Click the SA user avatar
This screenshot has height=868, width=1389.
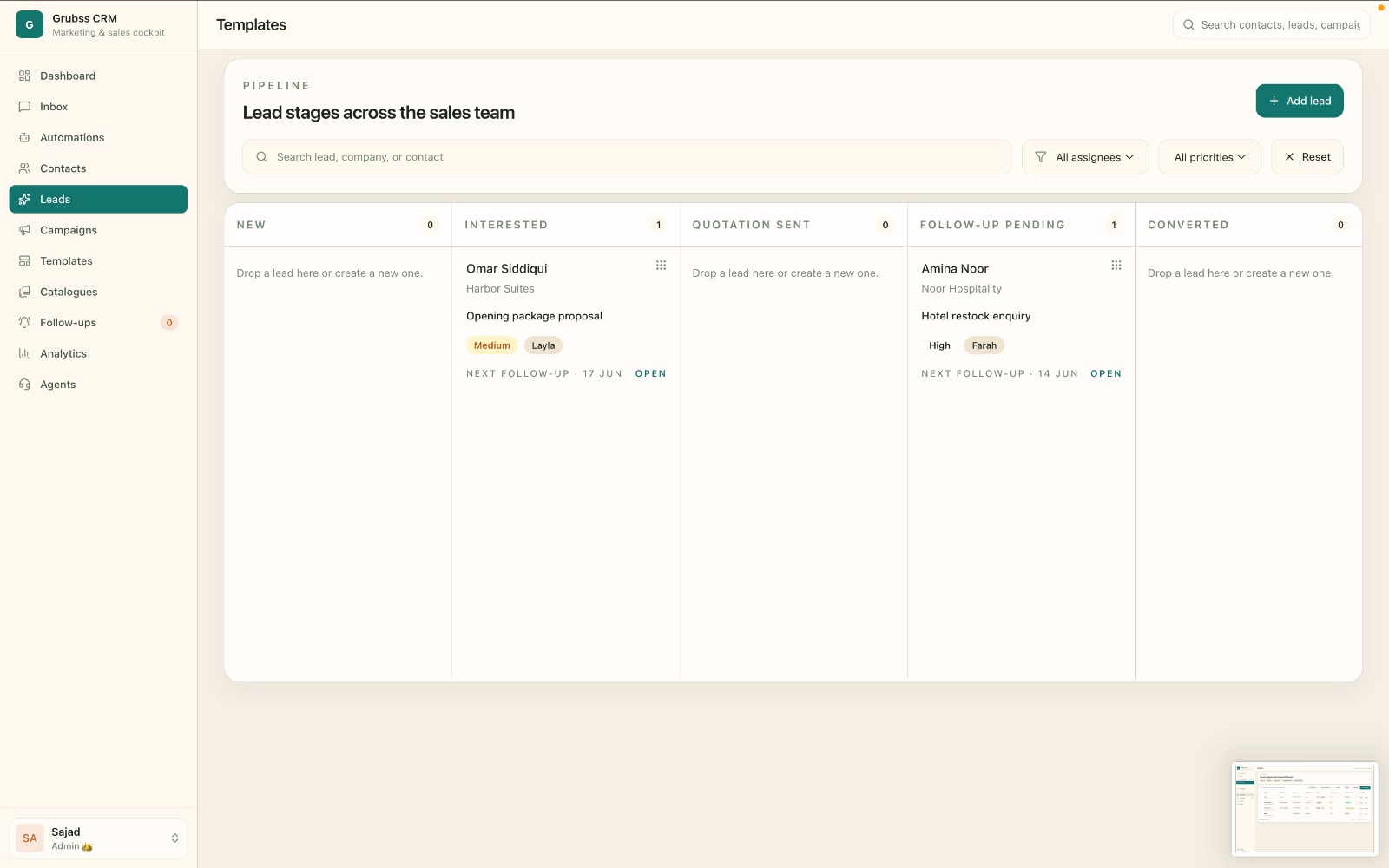pos(30,838)
